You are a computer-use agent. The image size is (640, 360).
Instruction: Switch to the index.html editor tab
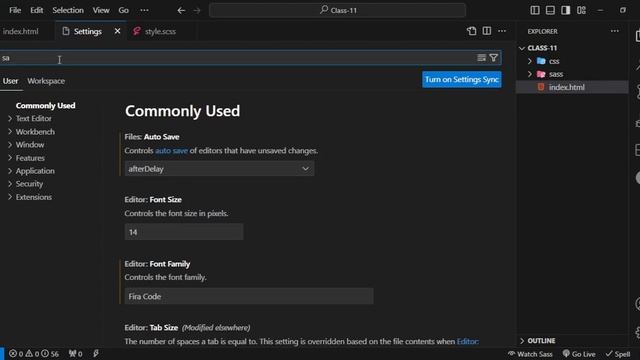point(20,31)
